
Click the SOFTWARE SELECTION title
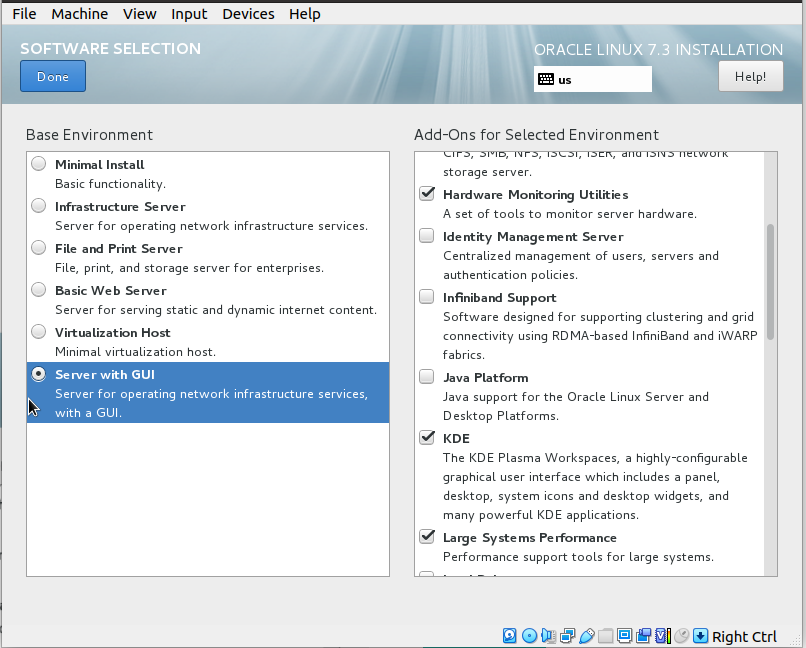tap(111, 48)
